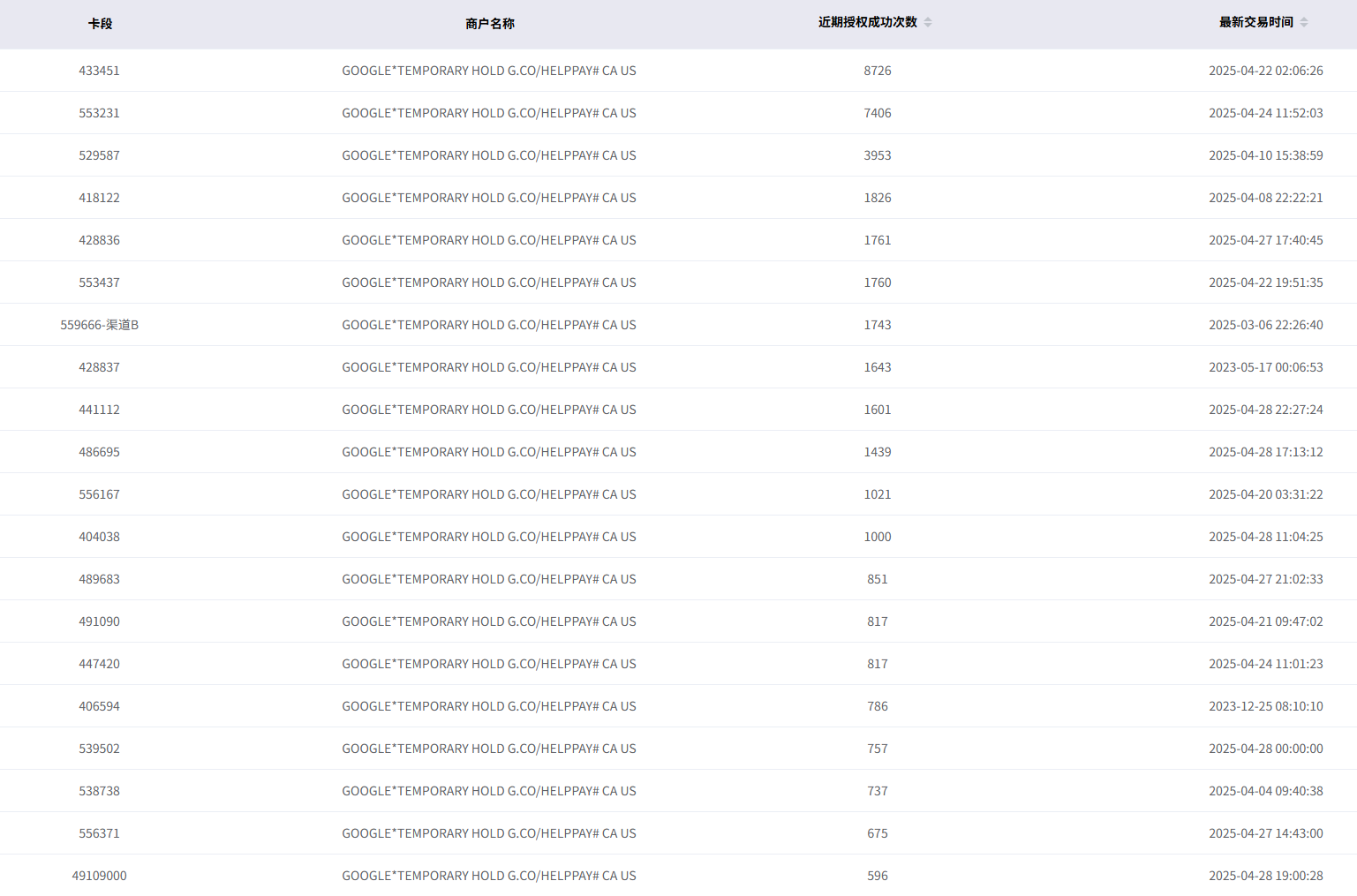Screen dimensions: 1357x896
Task: Click the success count 1761
Action: (878, 240)
